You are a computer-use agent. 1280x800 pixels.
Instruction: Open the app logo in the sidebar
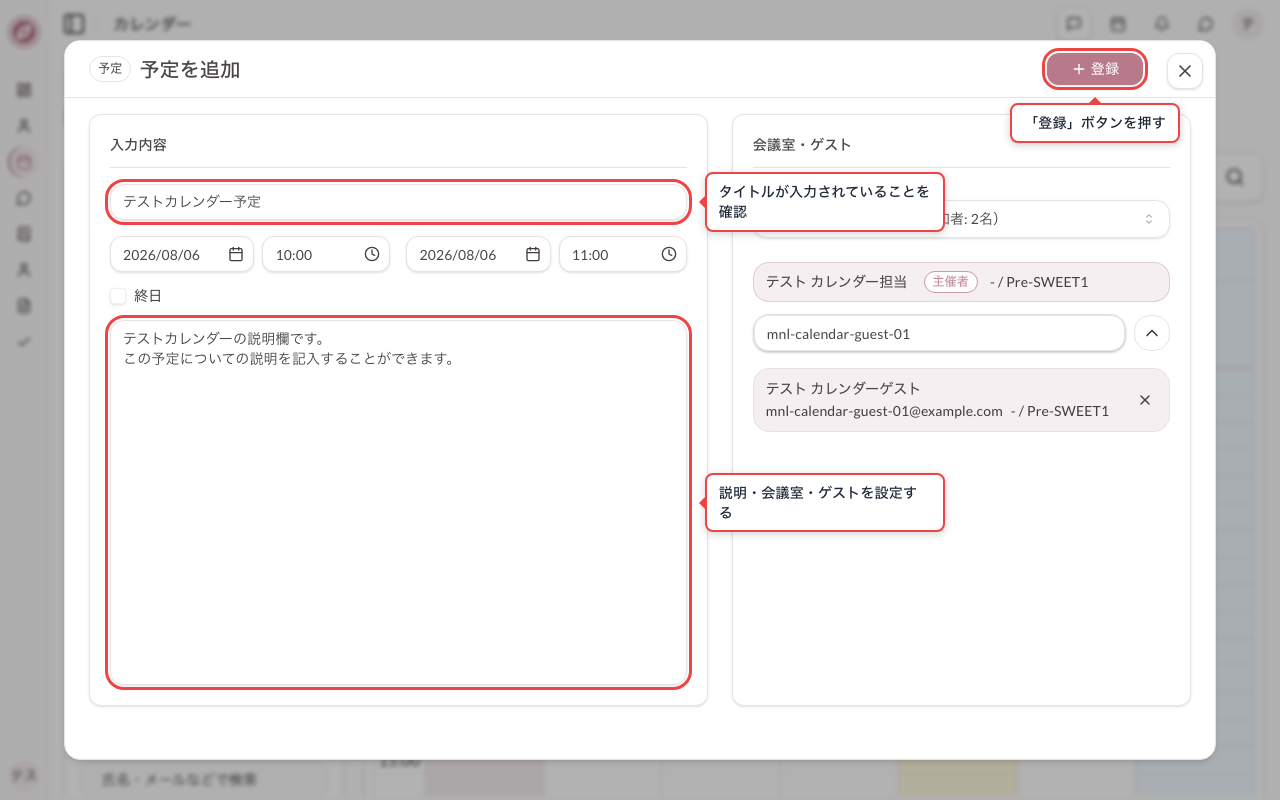click(23, 32)
